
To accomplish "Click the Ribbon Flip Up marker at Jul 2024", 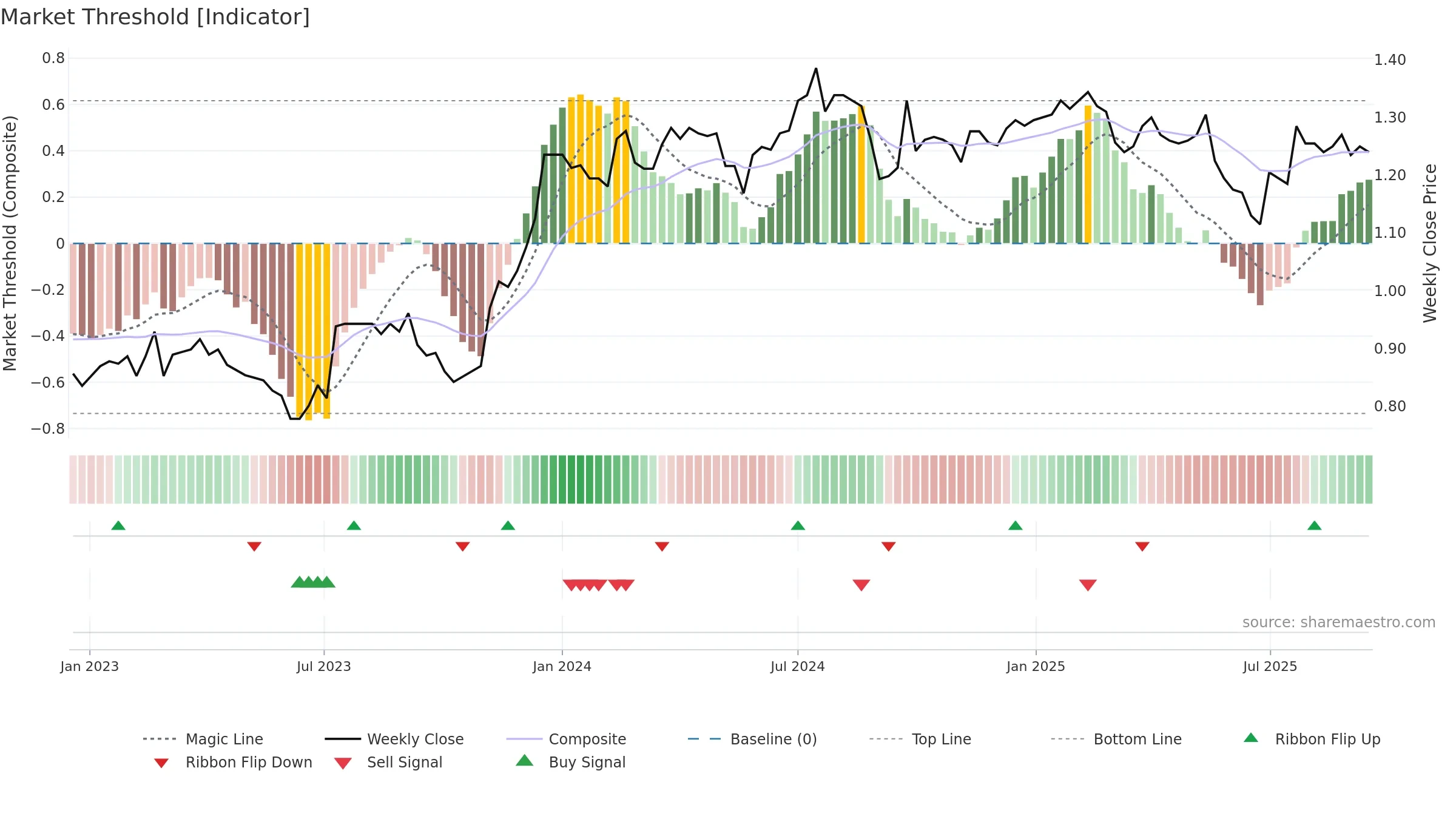I will click(798, 525).
